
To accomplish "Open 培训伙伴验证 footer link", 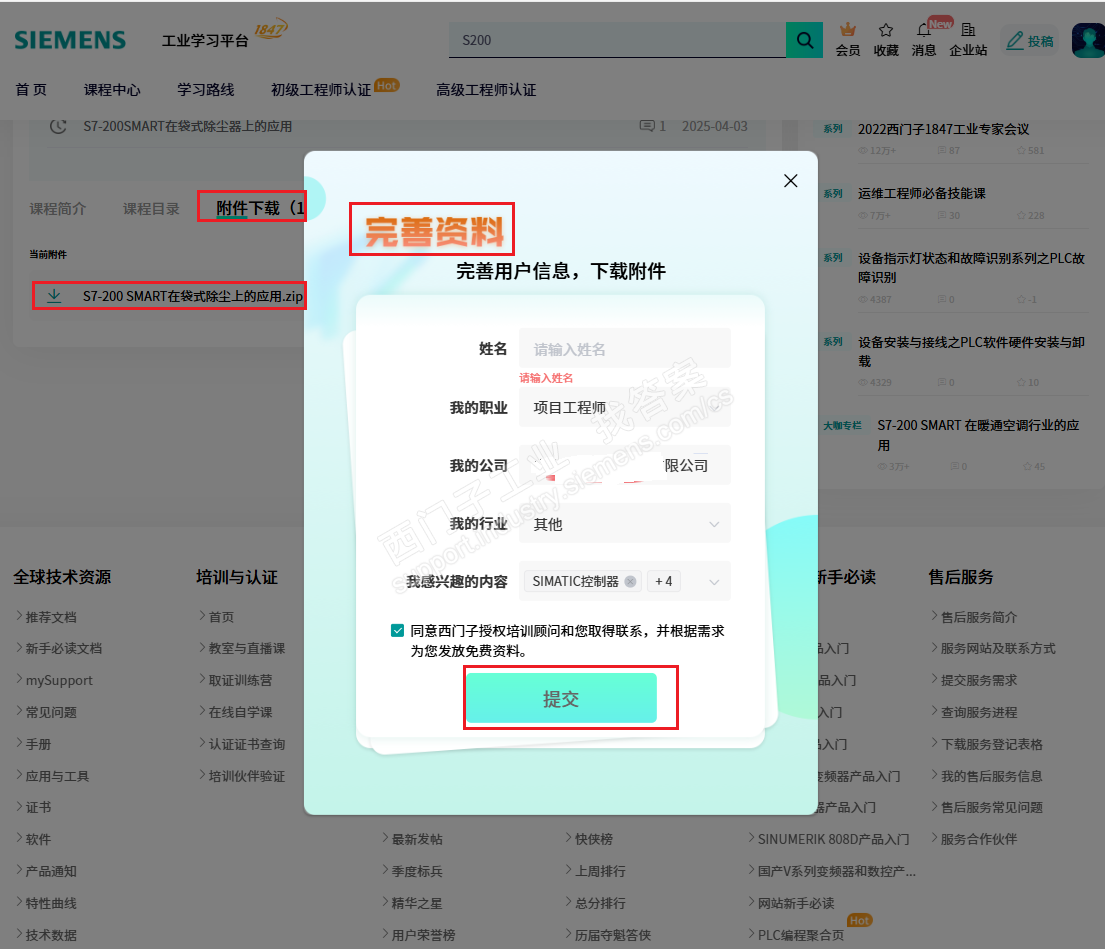I will coord(247,776).
